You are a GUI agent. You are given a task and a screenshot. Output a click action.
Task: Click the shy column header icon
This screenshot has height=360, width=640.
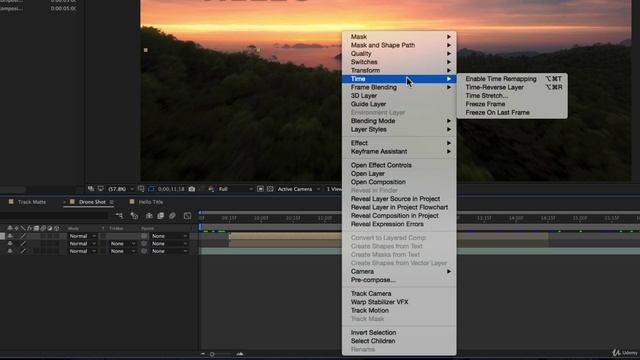click(10, 228)
